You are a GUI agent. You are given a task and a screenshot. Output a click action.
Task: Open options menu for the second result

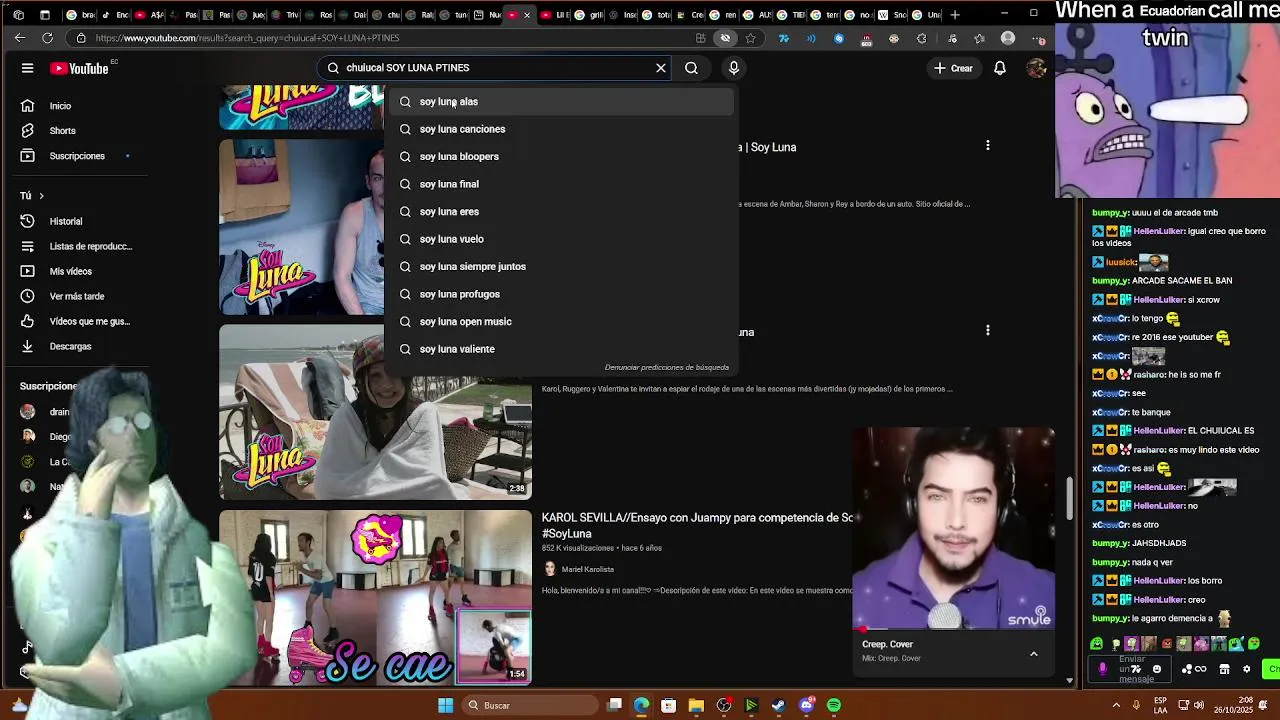[988, 331]
